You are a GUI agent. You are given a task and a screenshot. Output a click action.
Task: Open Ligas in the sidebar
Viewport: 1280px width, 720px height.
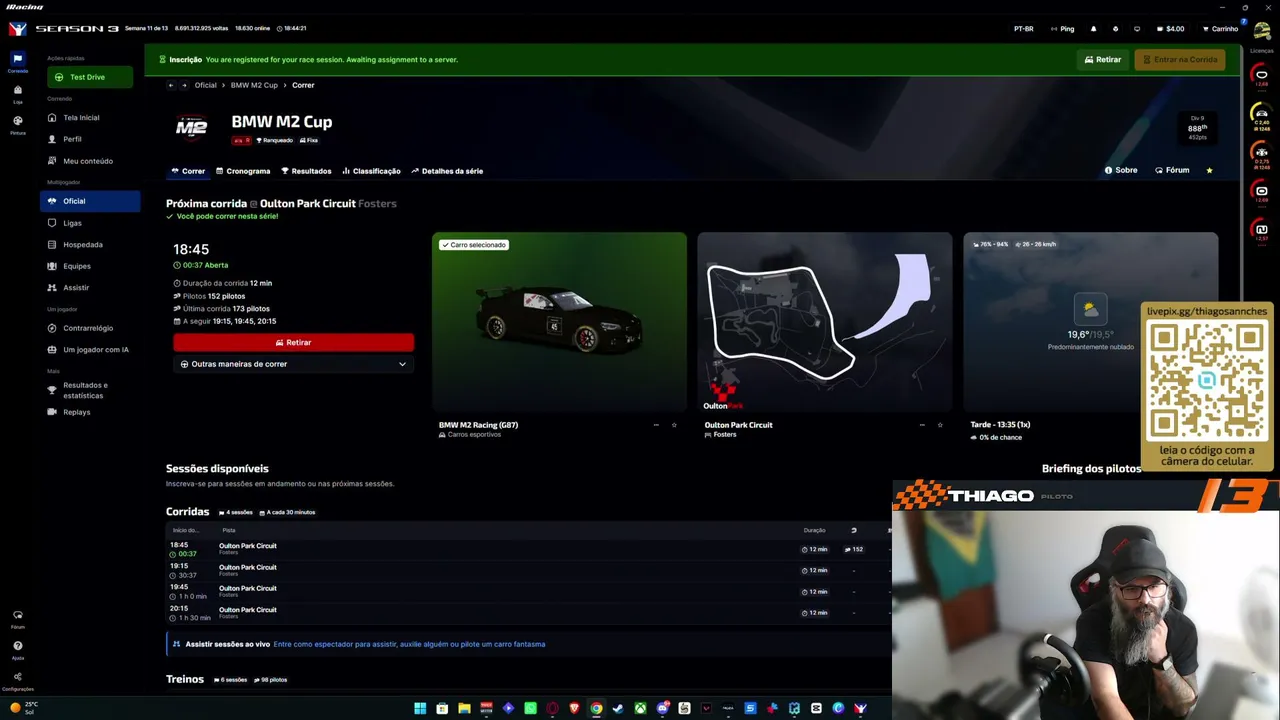coord(90,223)
